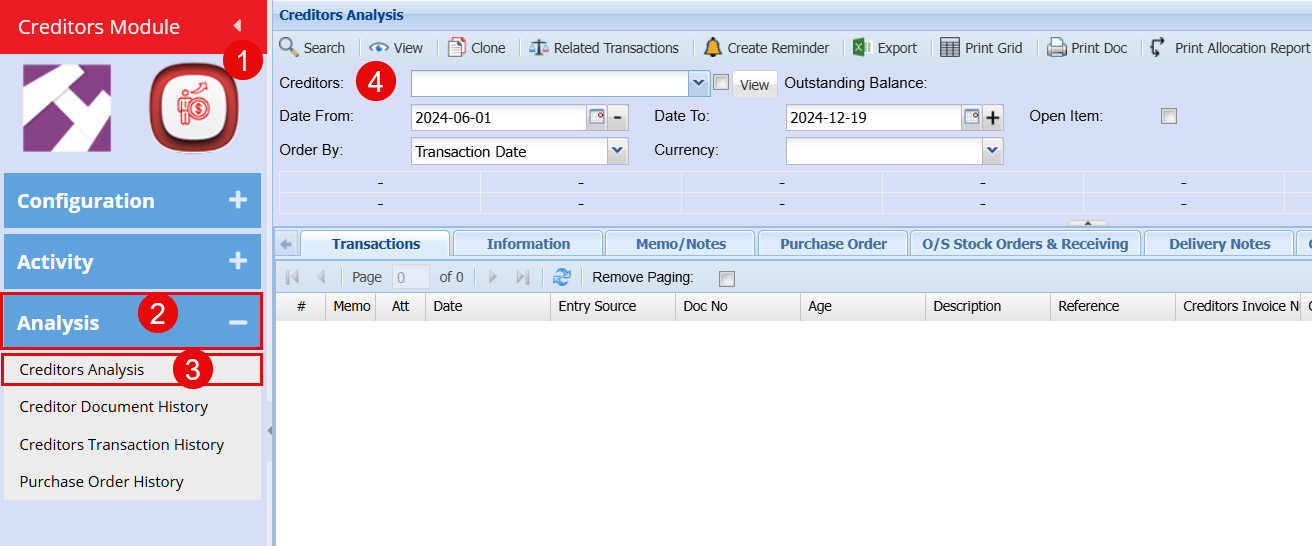Go to previous page in grid pager
Screen dimensions: 1312x546
tap(321, 277)
